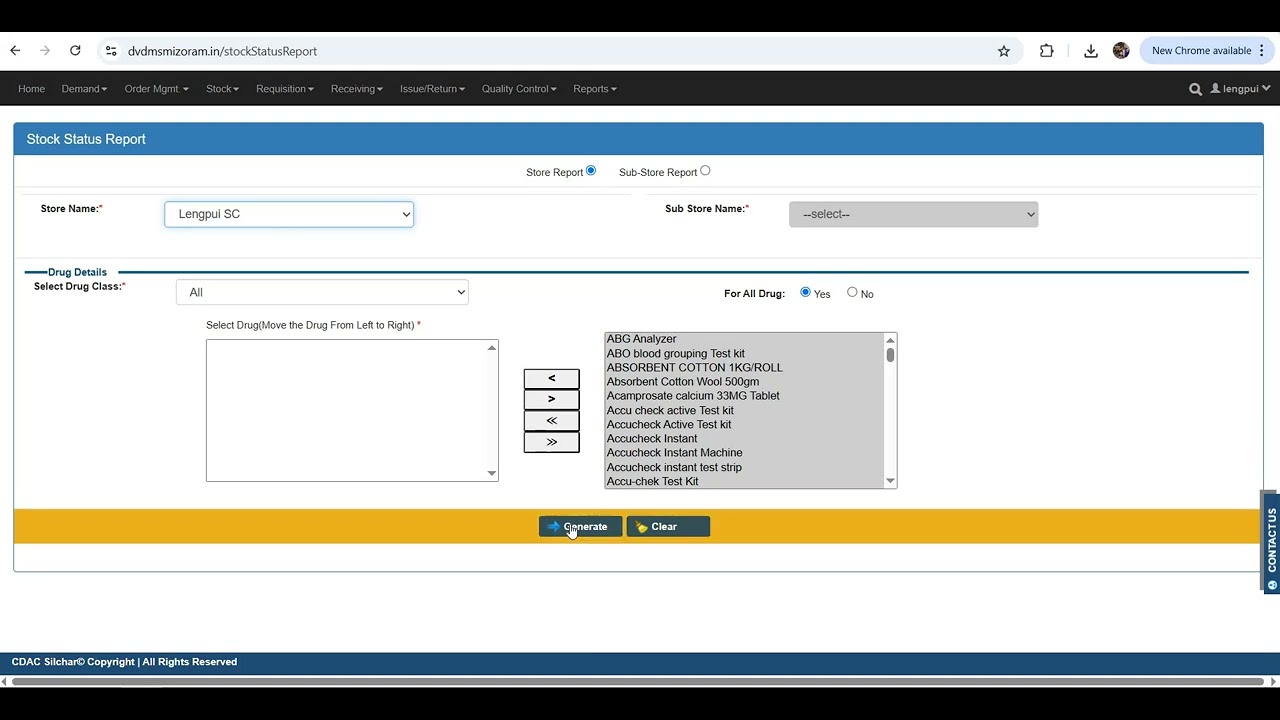This screenshot has height=720, width=1280.
Task: Open the Sub Store Name dropdown
Action: coord(913,214)
